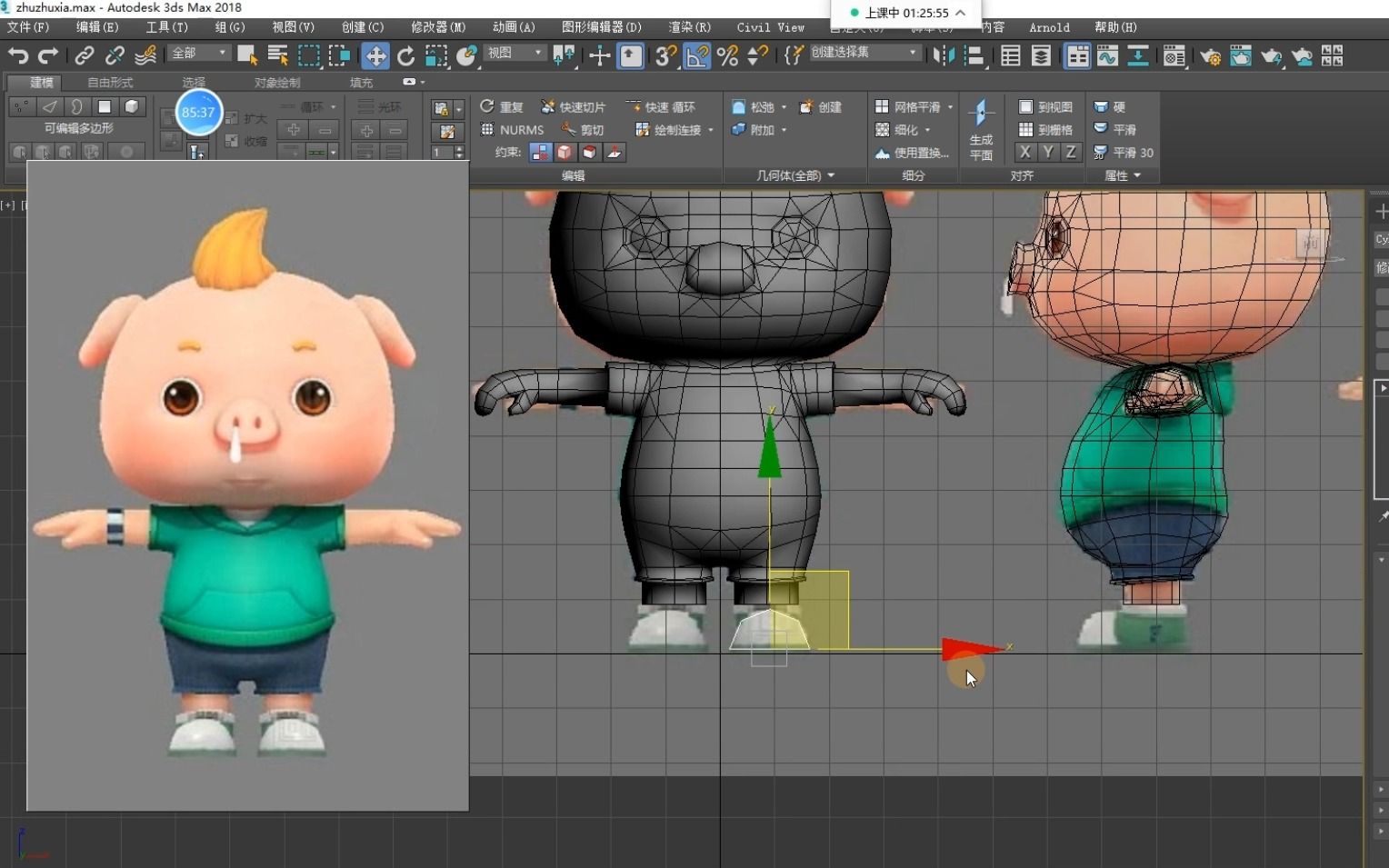The width and height of the screenshot is (1389, 868).
Task: Open the 创建选择集 named selection dropdown
Action: 864,54
